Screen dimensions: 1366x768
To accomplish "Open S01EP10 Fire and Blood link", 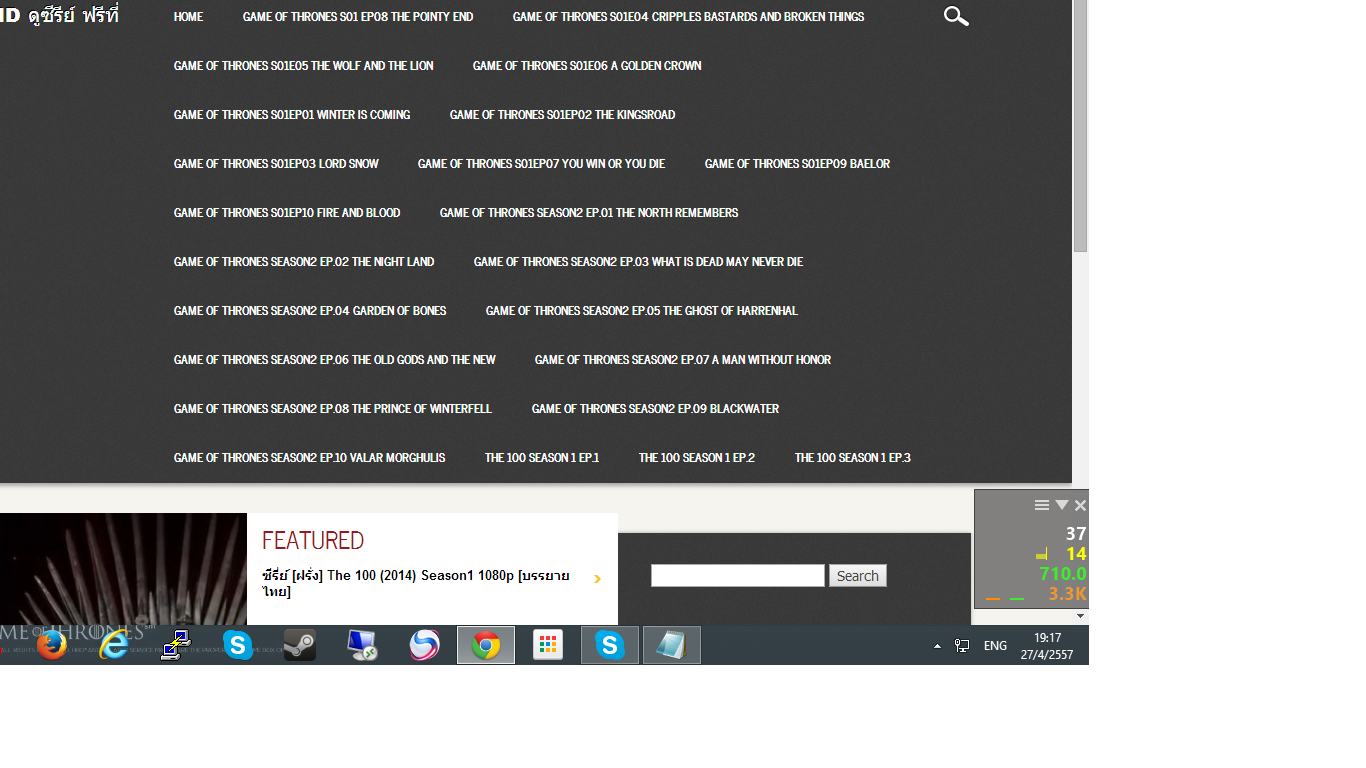I will click(x=287, y=213).
